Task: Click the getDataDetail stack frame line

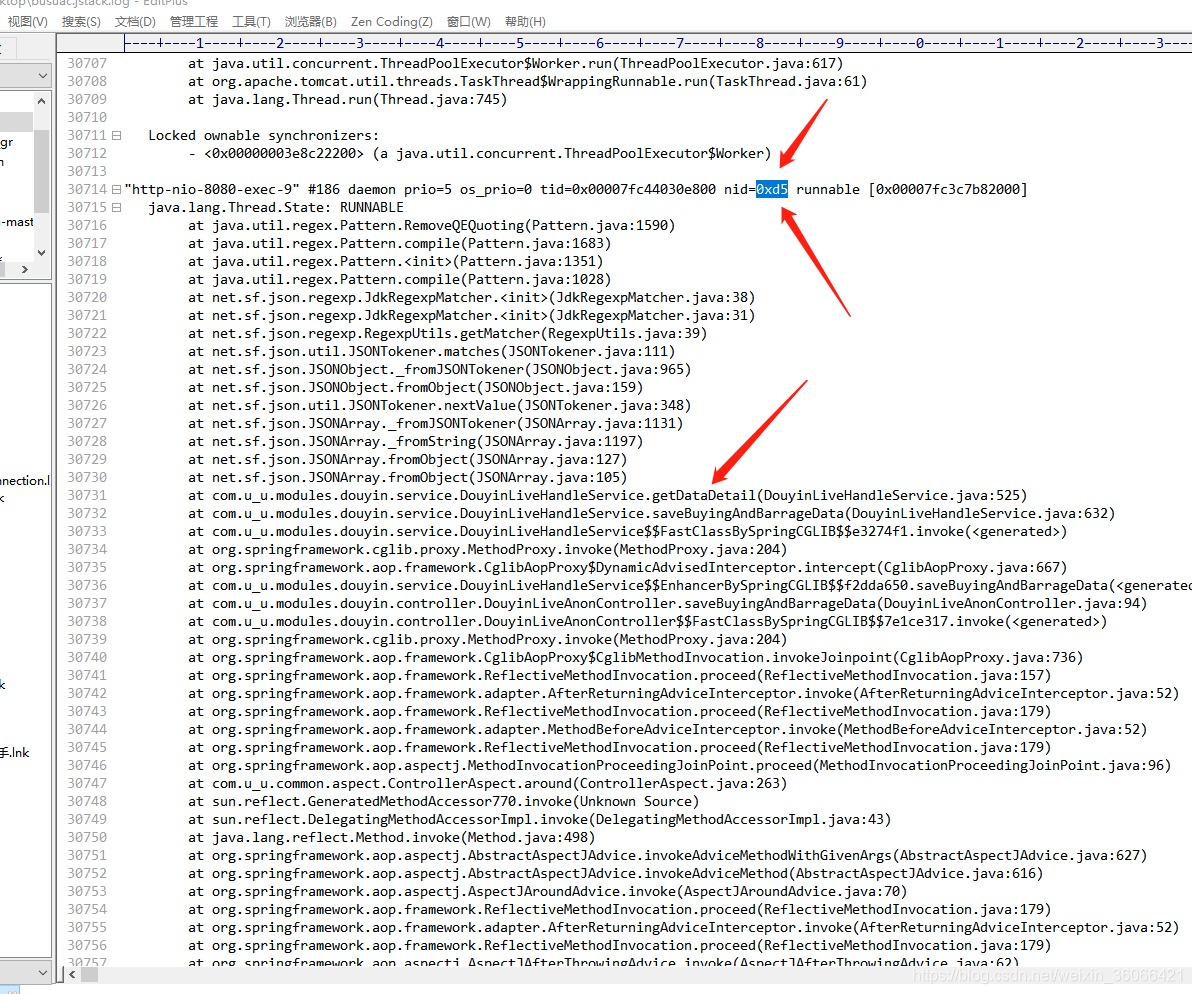Action: coord(607,495)
